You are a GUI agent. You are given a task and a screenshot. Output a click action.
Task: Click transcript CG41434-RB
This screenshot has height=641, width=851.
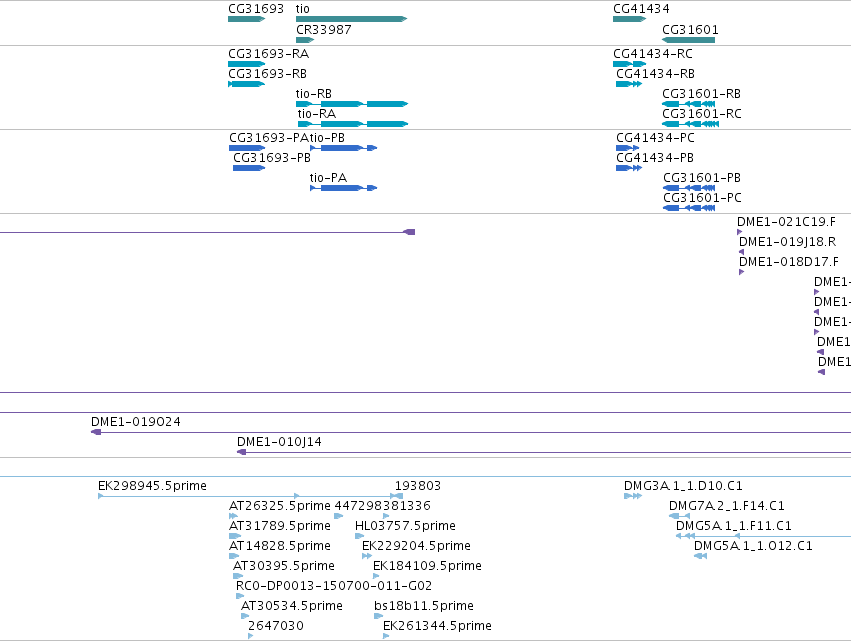coord(629,84)
